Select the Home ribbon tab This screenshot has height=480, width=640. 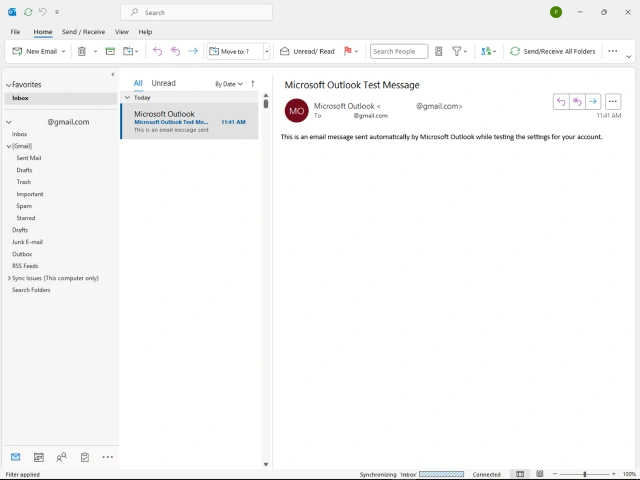(x=43, y=32)
